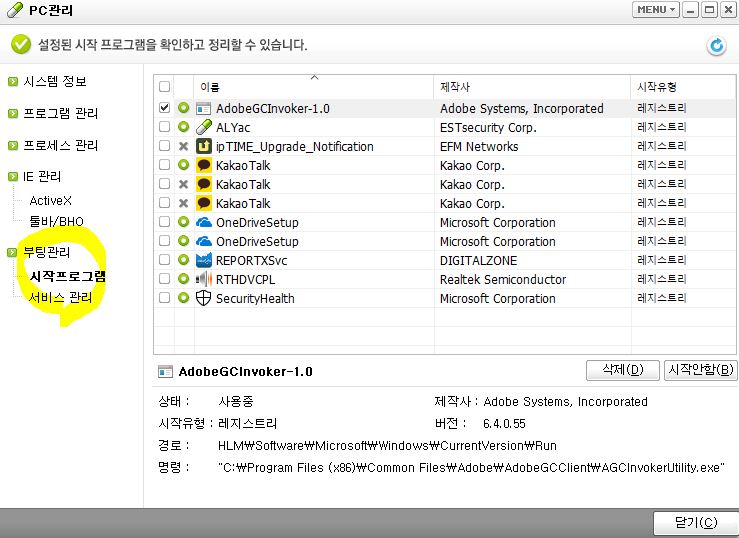Click the X status icon of ipTIME_Upgrade_Notification

click(183, 146)
